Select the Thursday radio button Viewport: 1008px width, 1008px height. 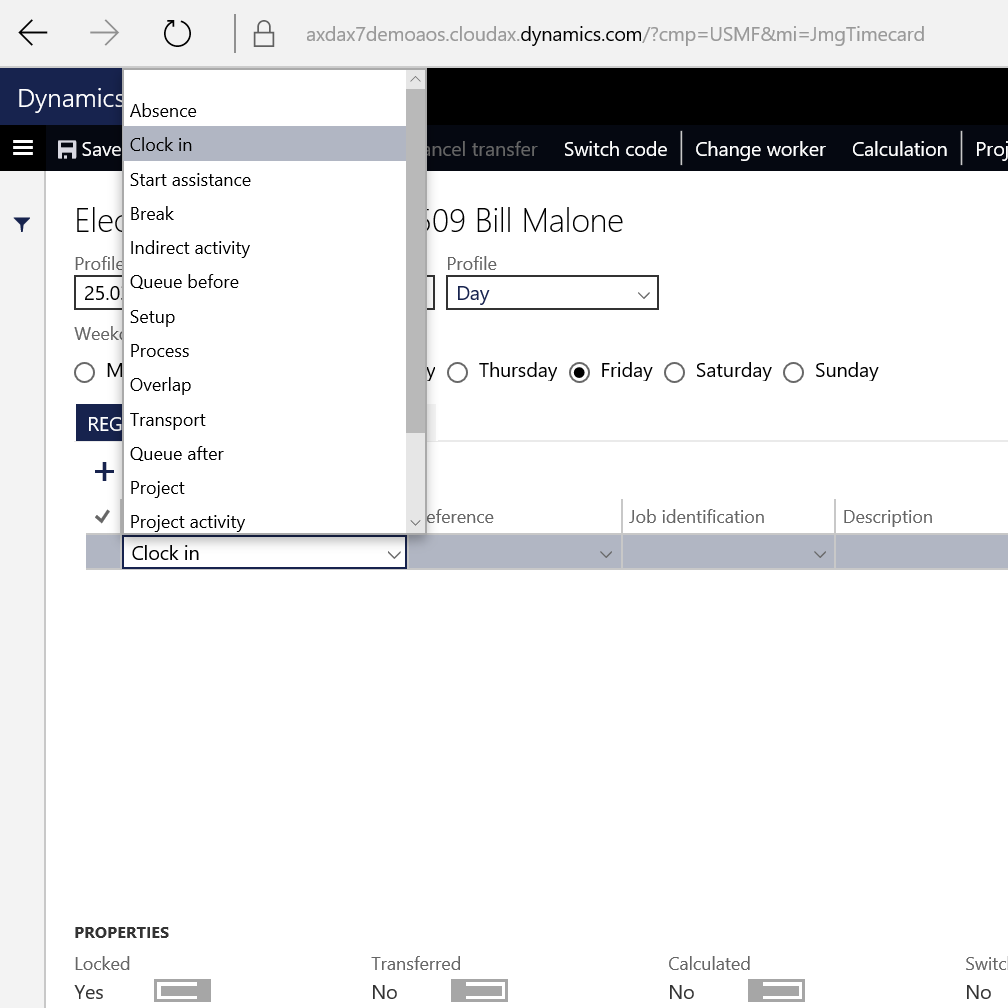458,372
